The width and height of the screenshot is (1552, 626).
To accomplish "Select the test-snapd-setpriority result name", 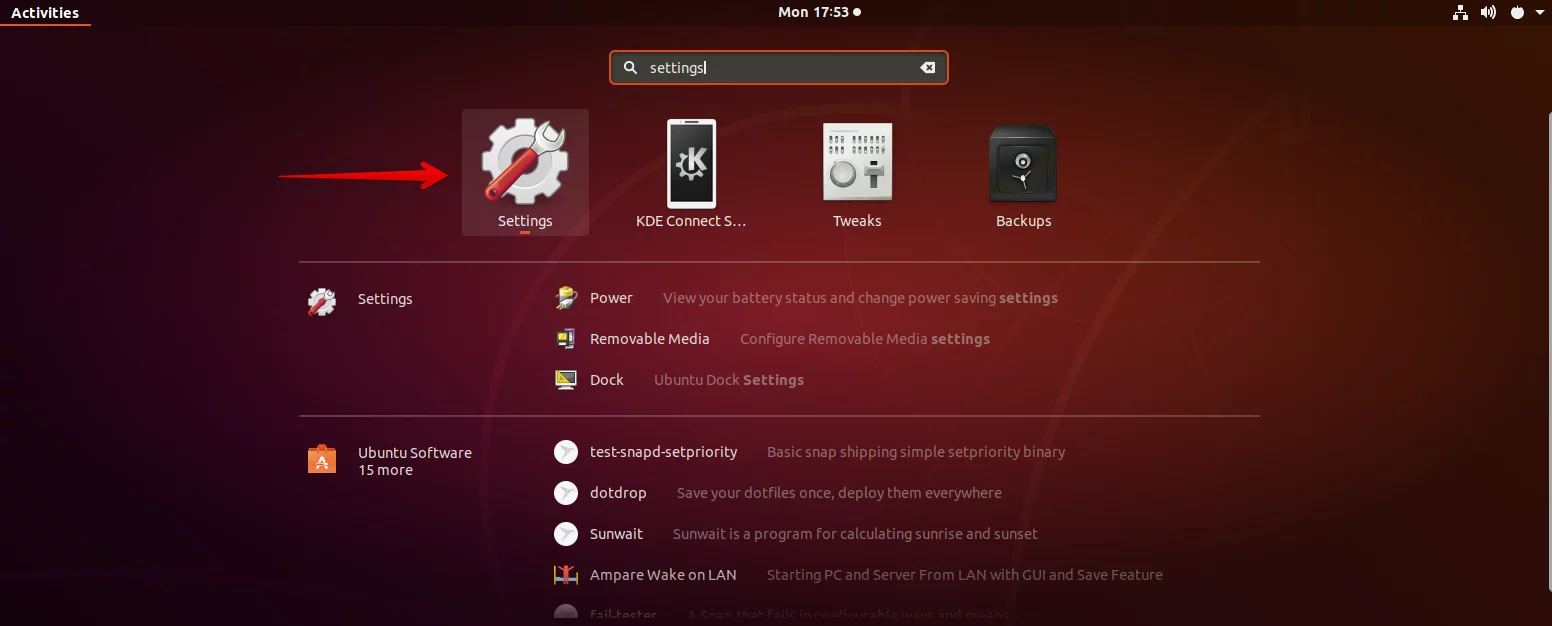I will coord(664,452).
